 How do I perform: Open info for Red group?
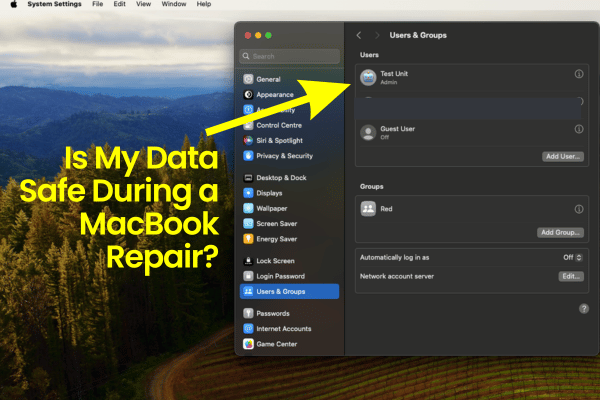click(579, 209)
